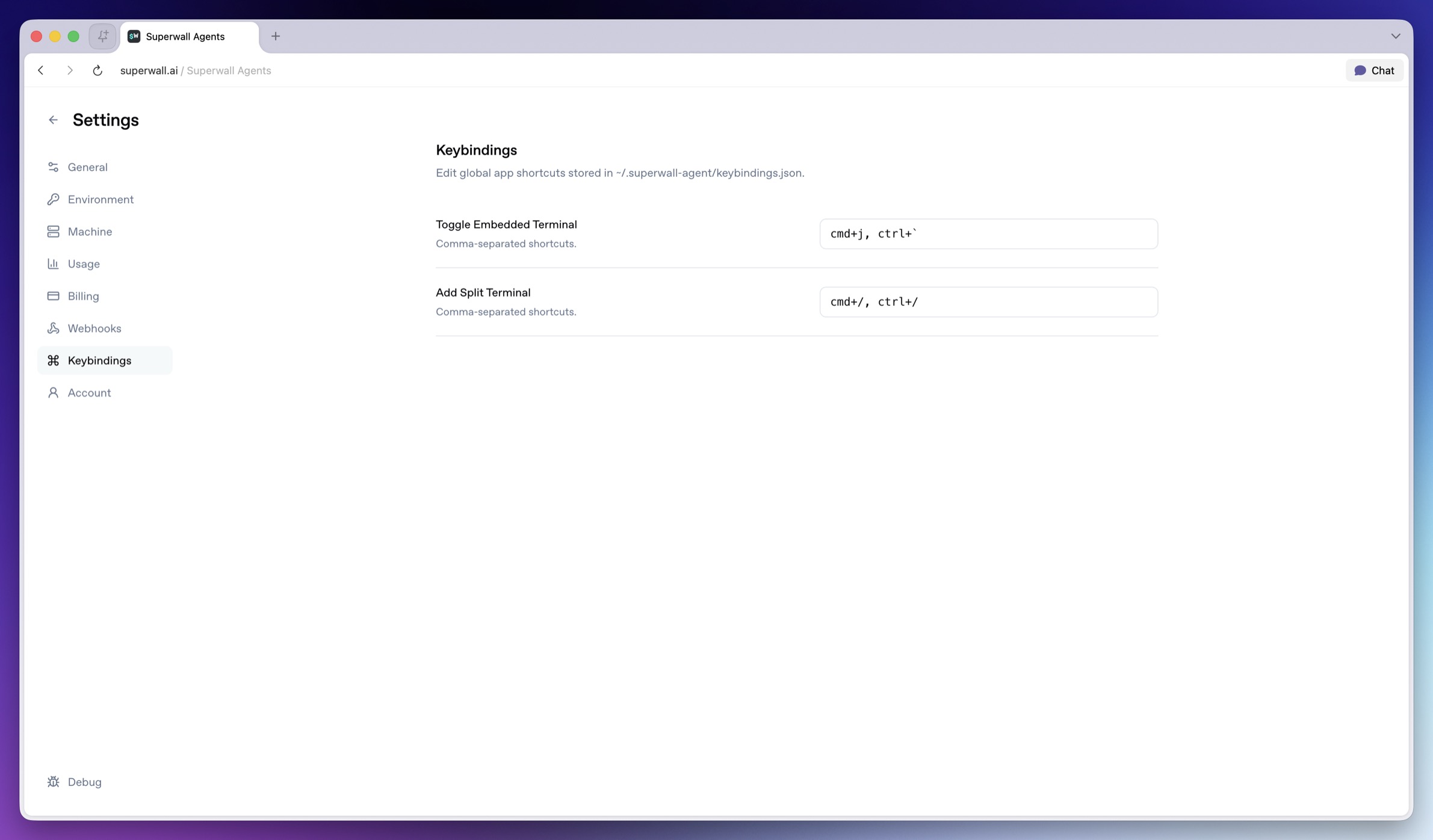Open a new tab with the plus icon
This screenshot has width=1433, height=840.
pos(276,36)
